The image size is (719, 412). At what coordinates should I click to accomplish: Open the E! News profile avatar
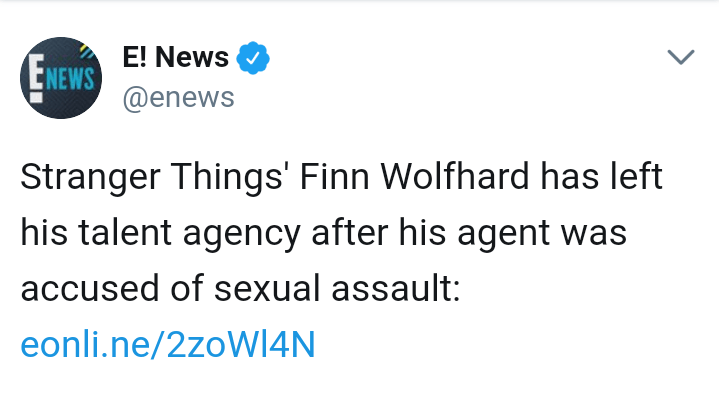pyautogui.click(x=62, y=77)
